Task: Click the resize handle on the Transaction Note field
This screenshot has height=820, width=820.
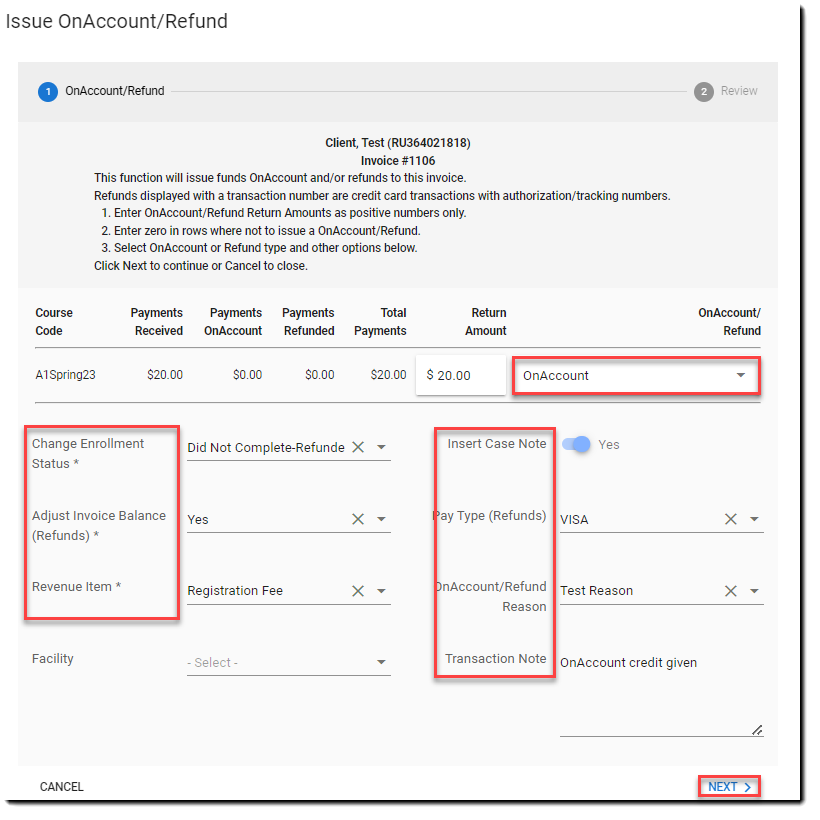Action: click(757, 729)
